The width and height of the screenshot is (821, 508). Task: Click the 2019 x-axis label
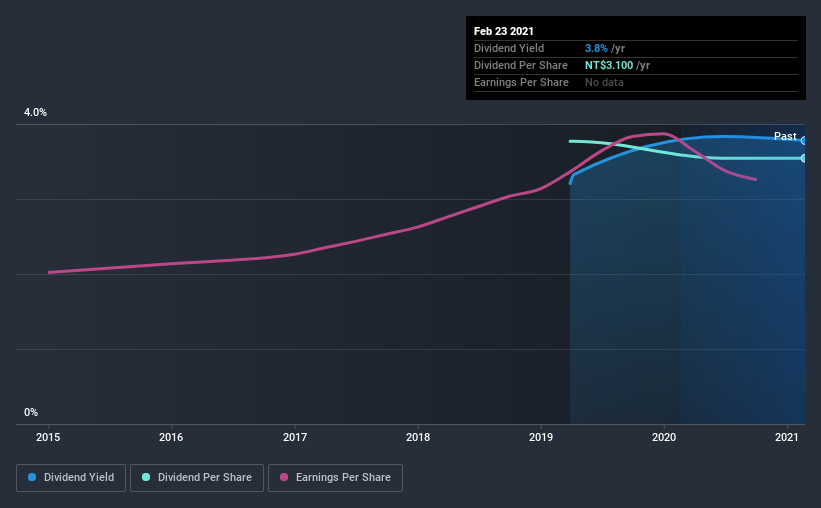[541, 437]
